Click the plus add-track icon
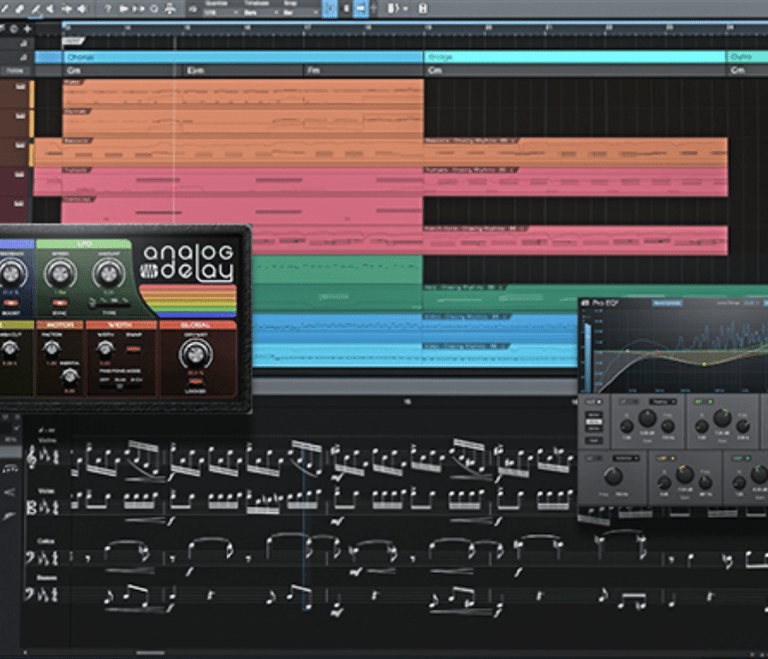Image resolution: width=768 pixels, height=659 pixels. [27, 29]
